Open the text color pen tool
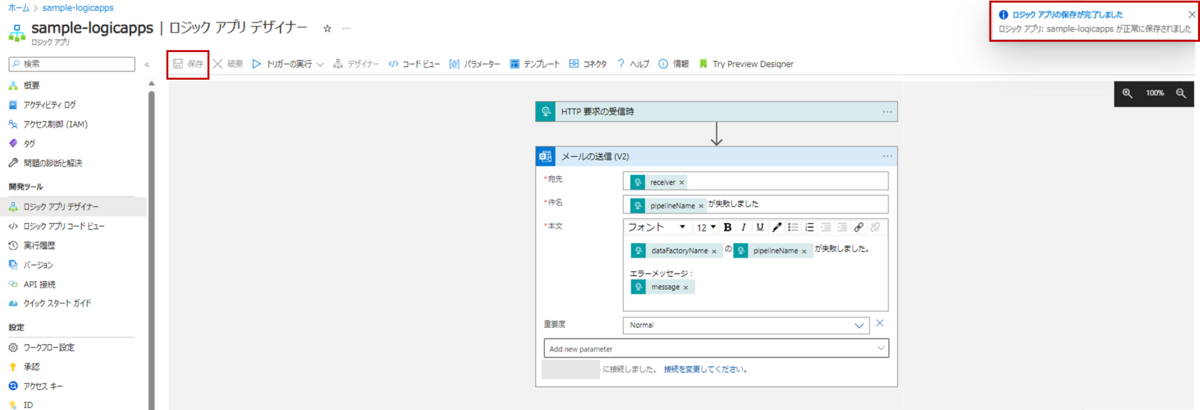1200x410 pixels. (776, 227)
